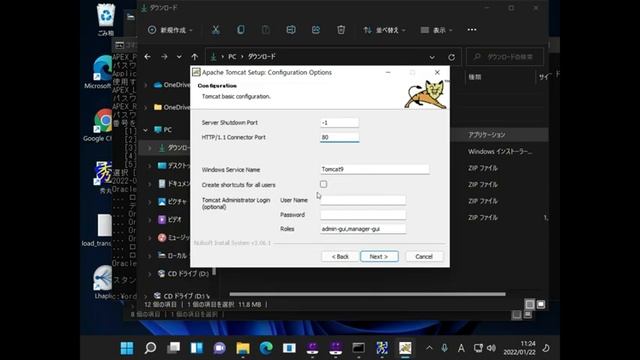Click the microphone tray icon
Screen dimensions: 640x360
point(444,348)
